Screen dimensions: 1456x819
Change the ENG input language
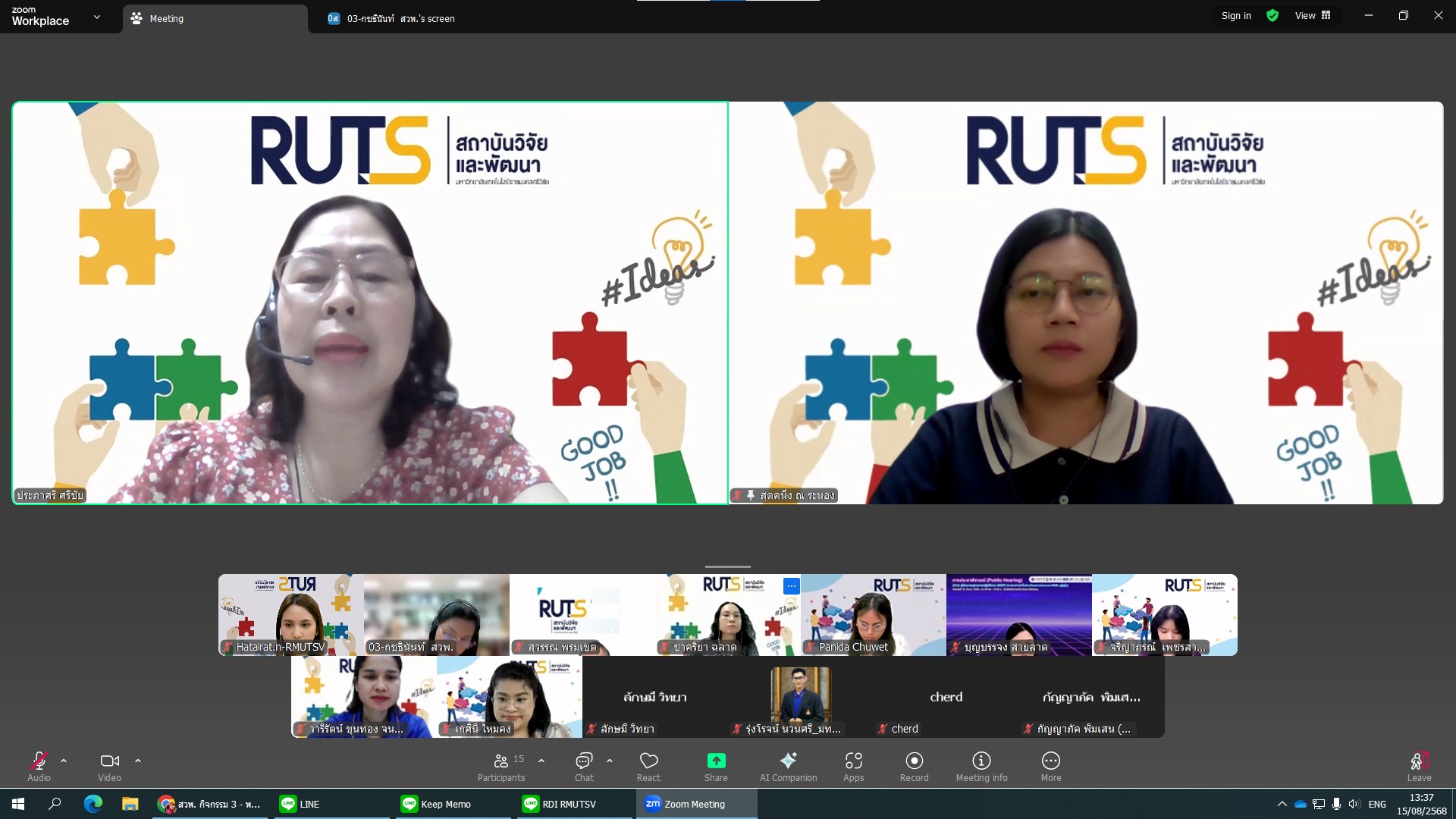[1378, 804]
